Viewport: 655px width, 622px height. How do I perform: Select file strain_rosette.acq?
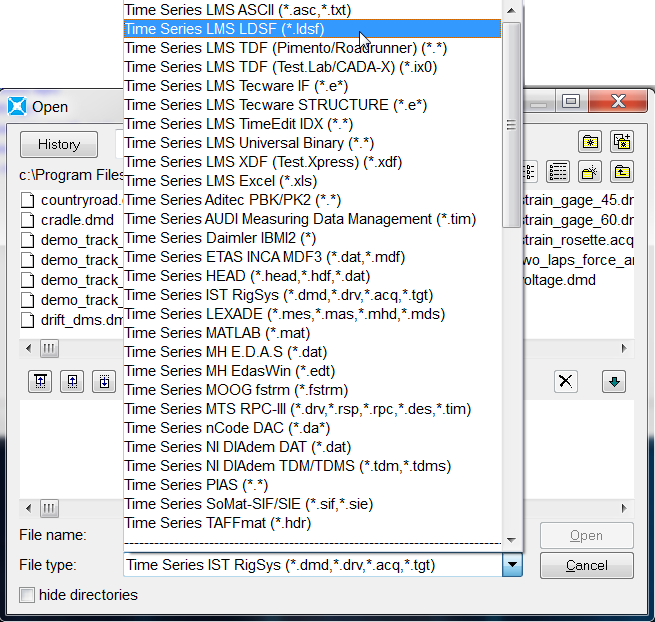click(x=578, y=240)
